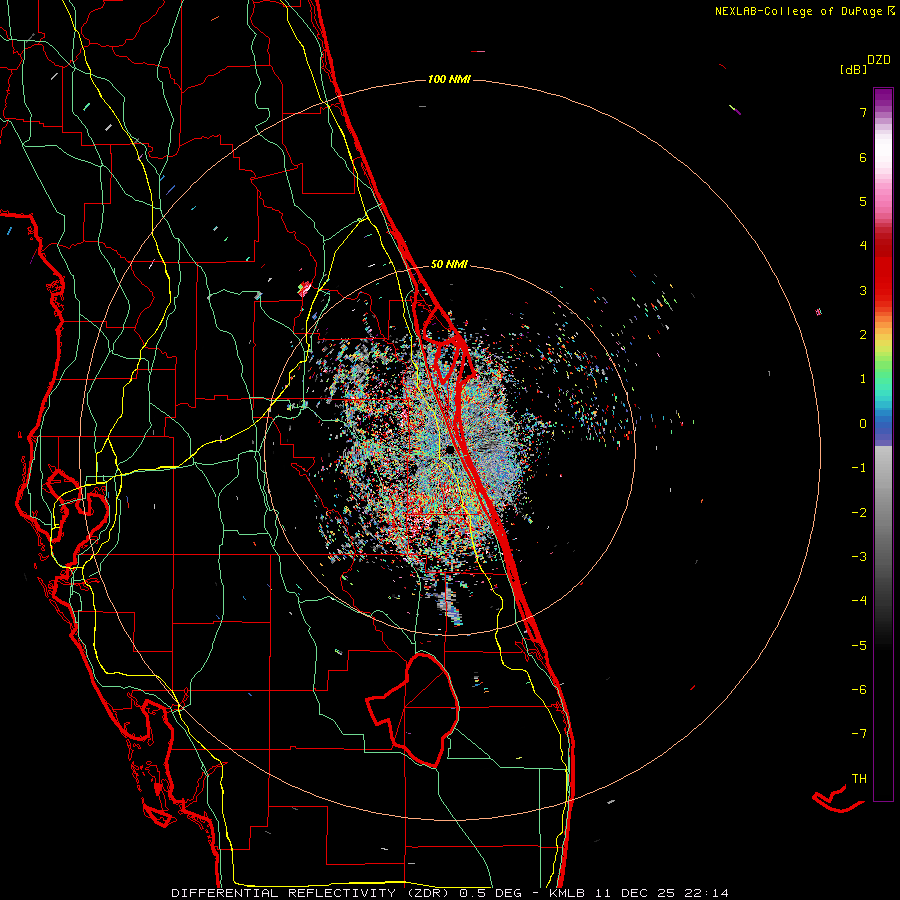Click the purple top segment of color bar
Screen dimensions: 900x900
(883, 99)
